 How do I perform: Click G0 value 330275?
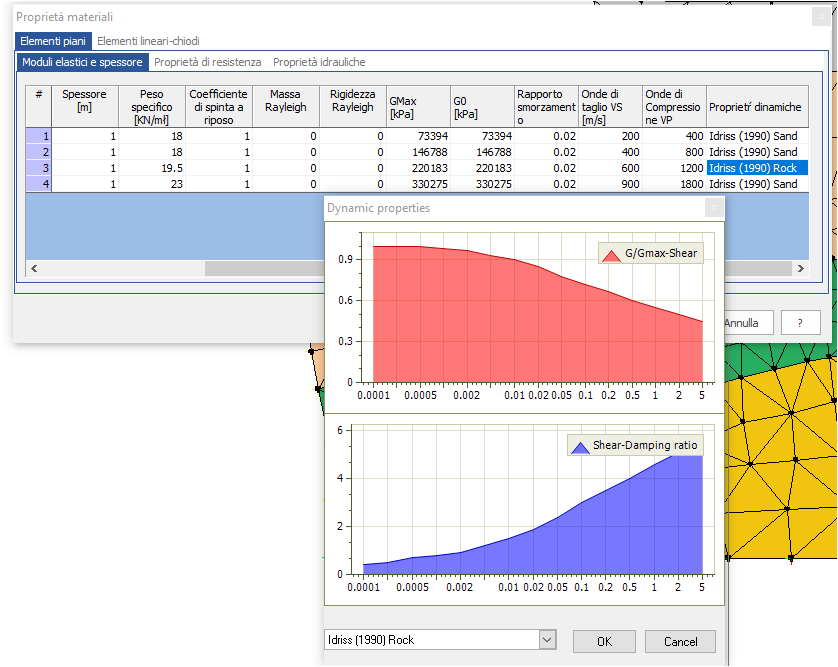(x=482, y=184)
